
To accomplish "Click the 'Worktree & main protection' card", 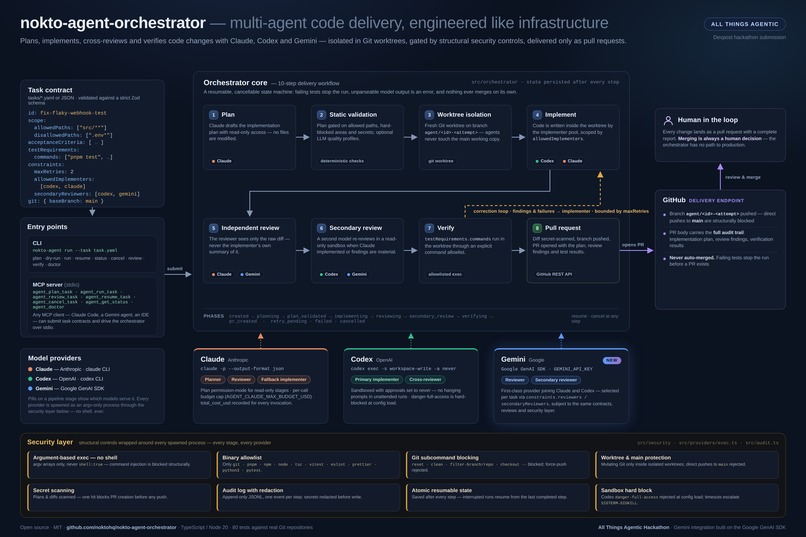I will pos(687,465).
